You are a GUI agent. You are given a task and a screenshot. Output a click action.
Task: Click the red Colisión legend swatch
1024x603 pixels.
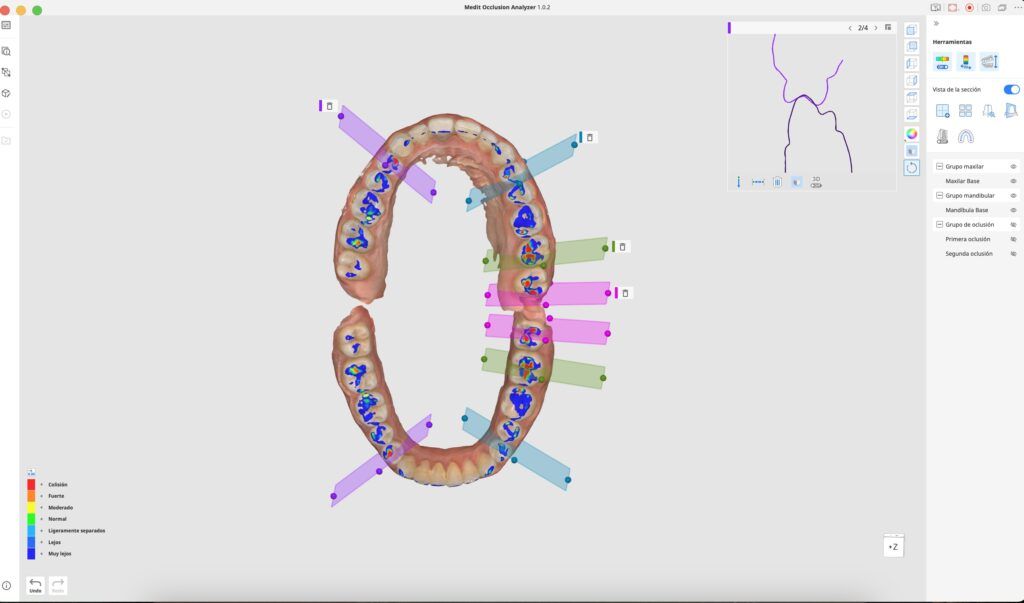pyautogui.click(x=31, y=485)
